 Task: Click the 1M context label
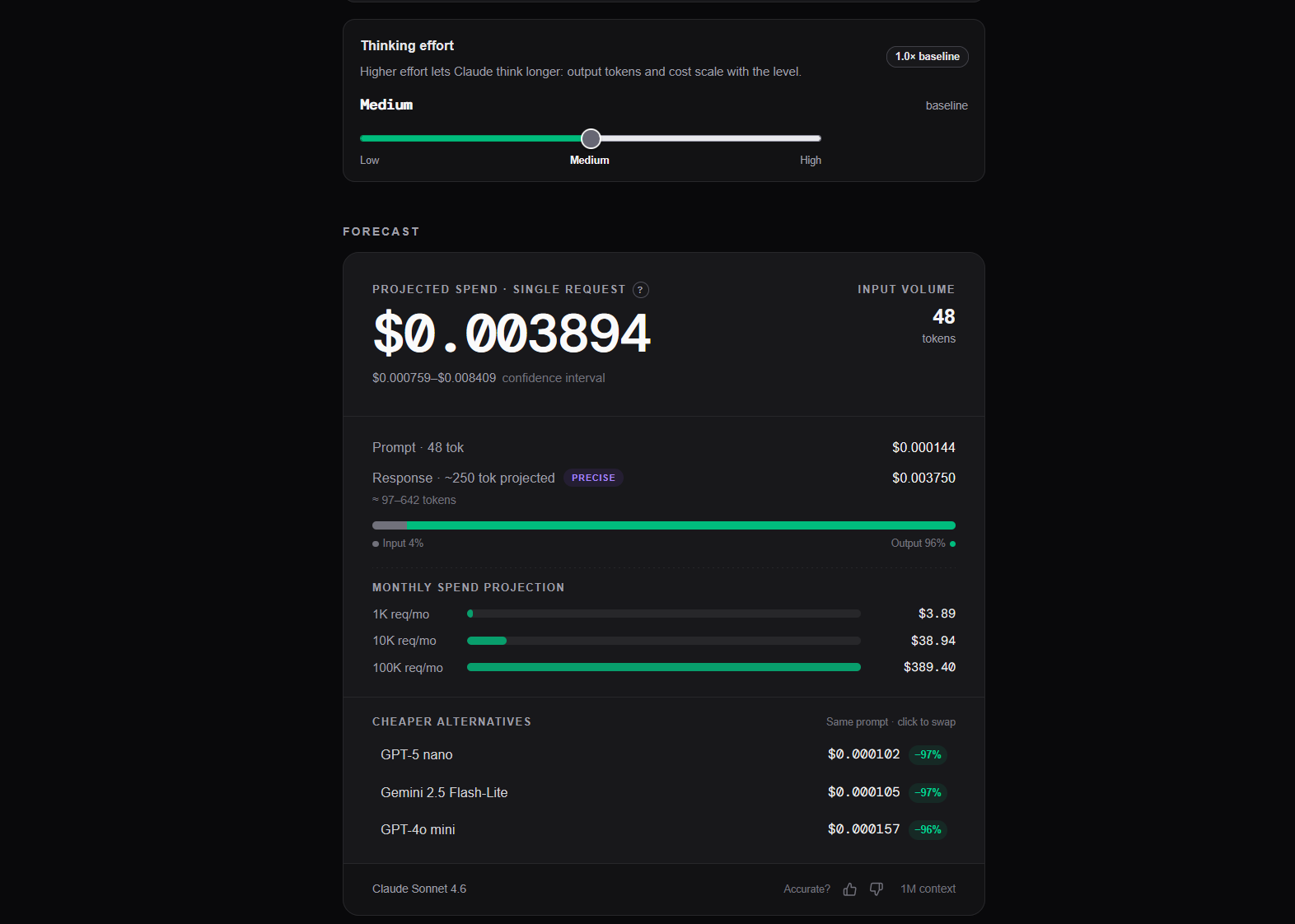click(x=928, y=889)
